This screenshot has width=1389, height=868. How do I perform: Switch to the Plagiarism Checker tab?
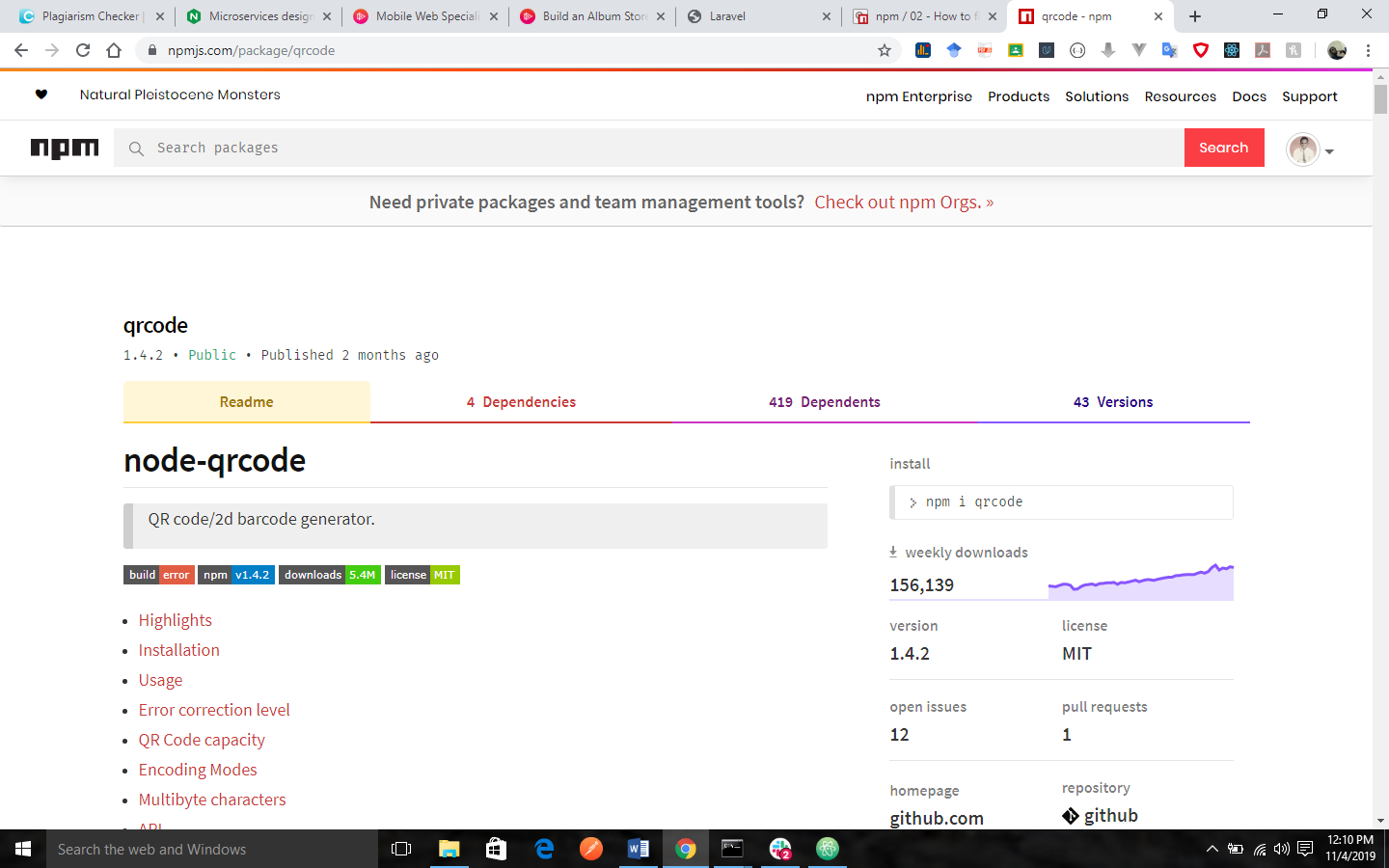click(92, 16)
